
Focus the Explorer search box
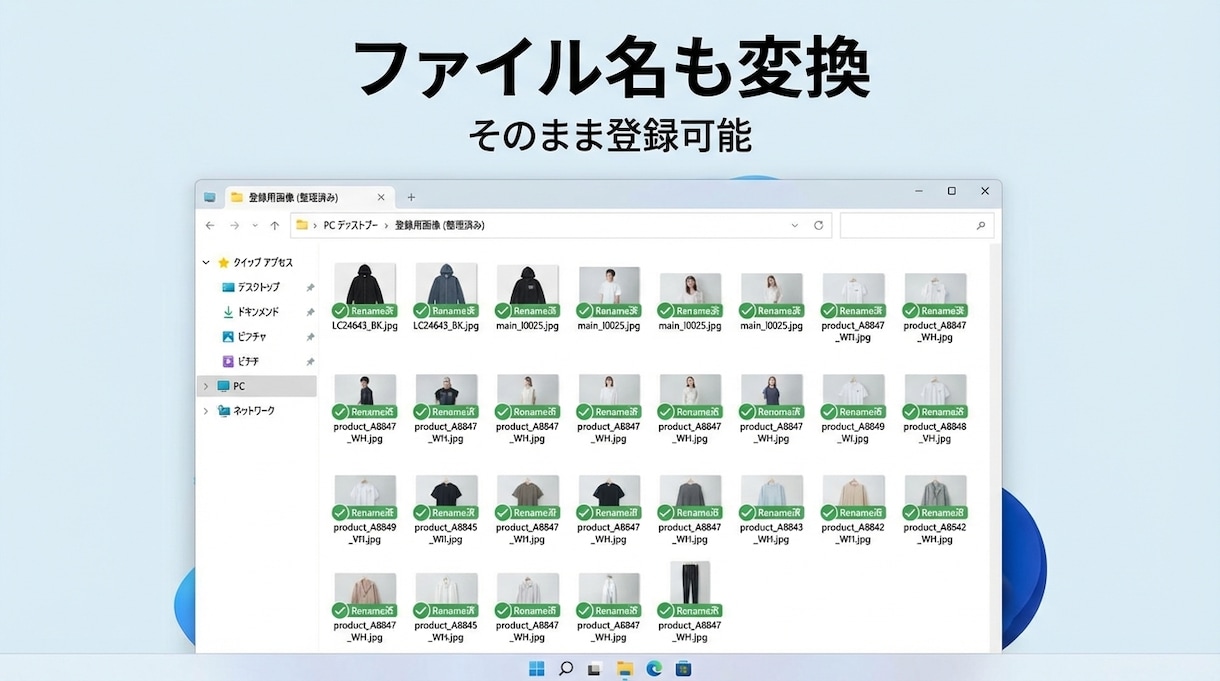pyautogui.click(x=917, y=226)
